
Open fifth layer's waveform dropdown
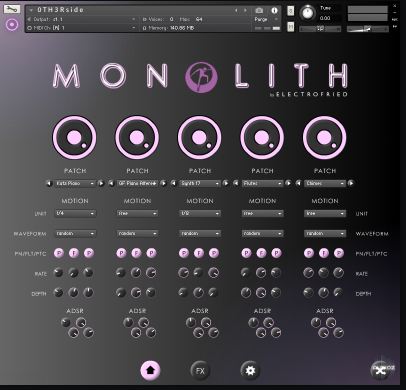(325, 234)
